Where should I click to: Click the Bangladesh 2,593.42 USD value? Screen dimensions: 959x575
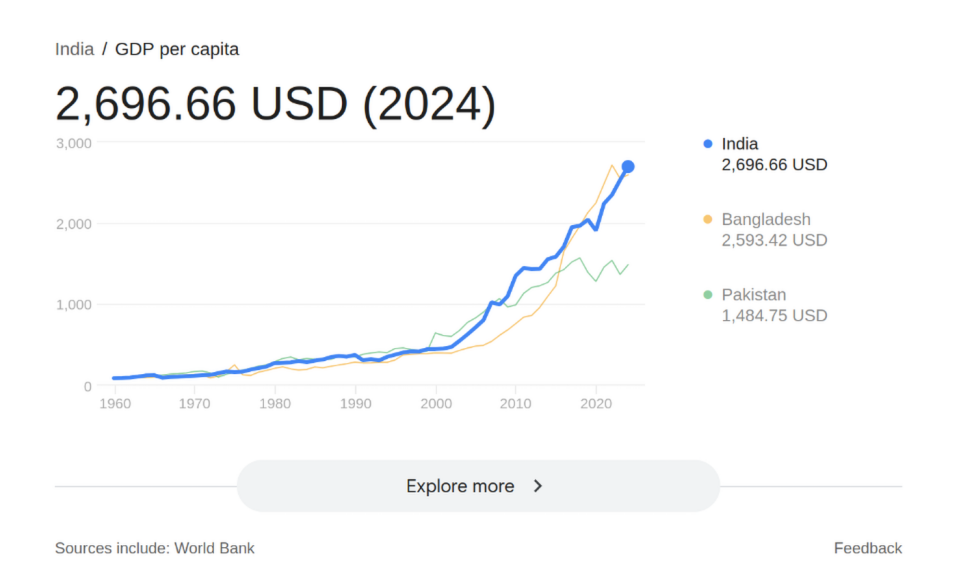774,240
